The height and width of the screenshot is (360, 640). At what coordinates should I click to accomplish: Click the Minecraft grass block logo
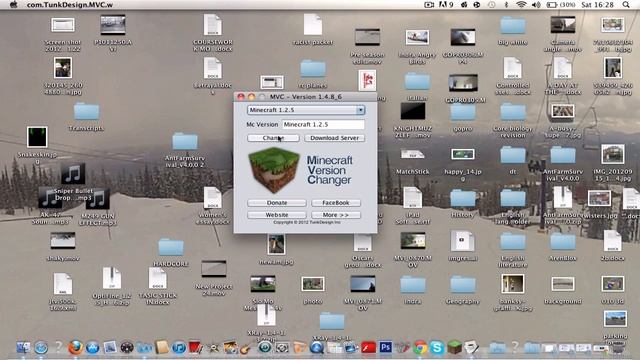[x=274, y=170]
